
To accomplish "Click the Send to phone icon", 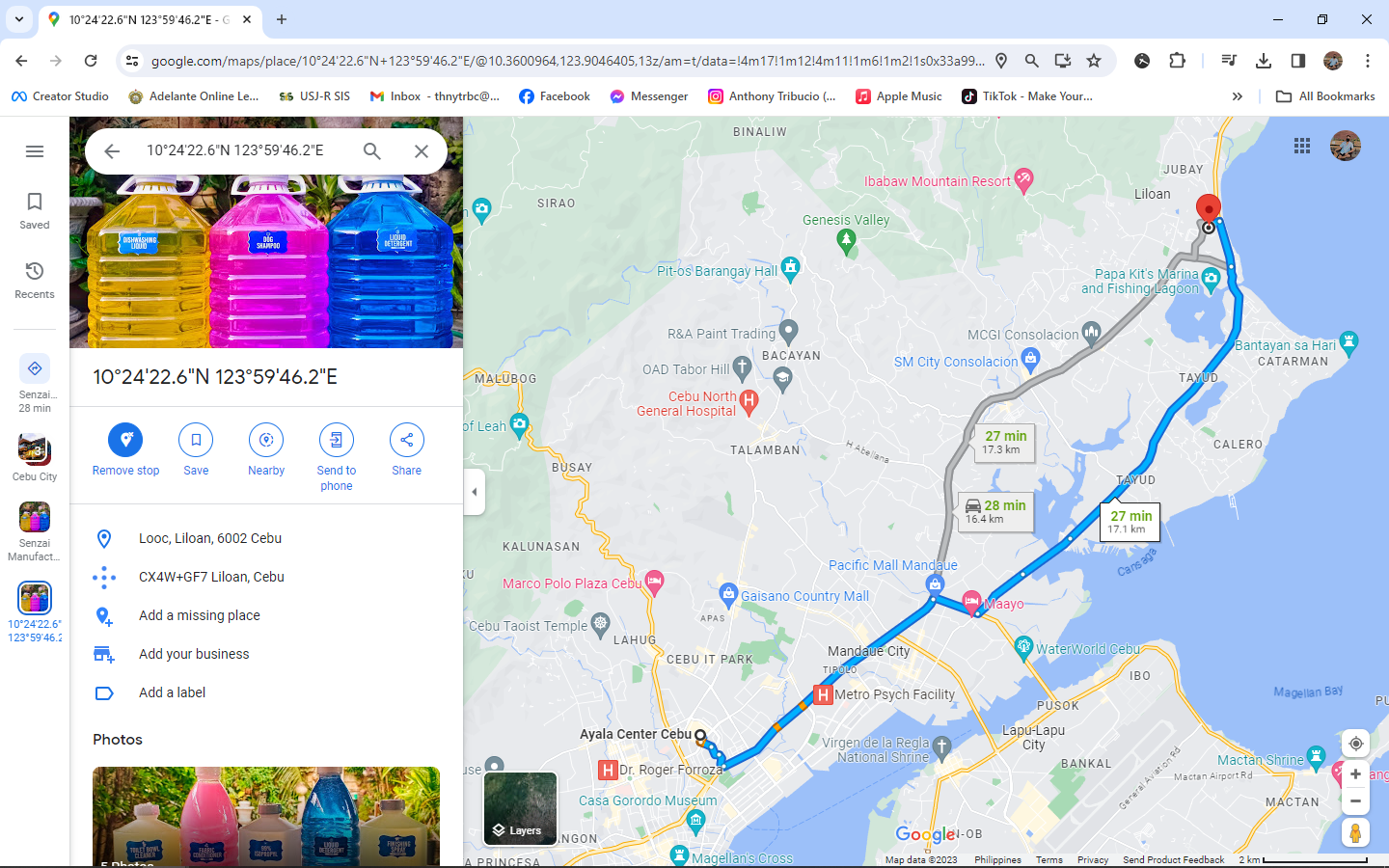I will tap(336, 440).
